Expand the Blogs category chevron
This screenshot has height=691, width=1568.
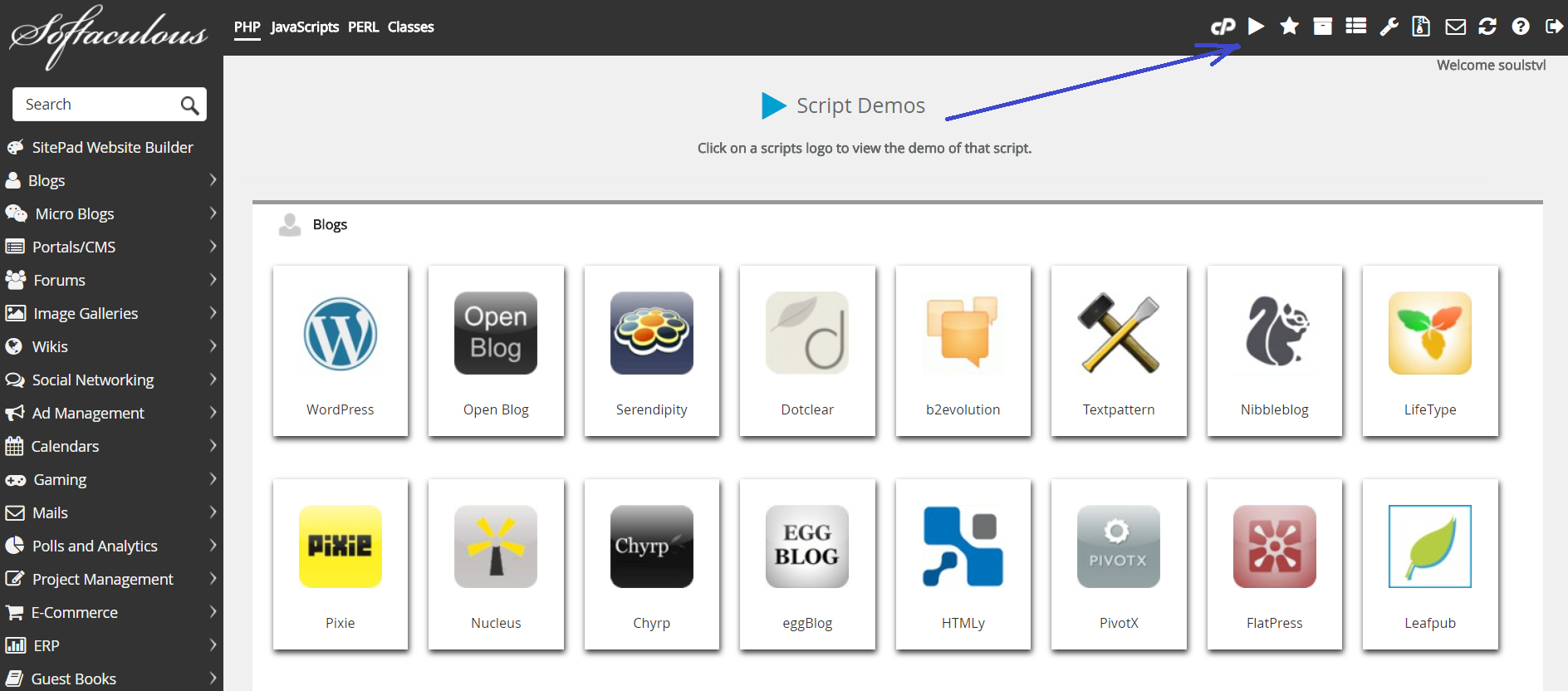coord(213,179)
